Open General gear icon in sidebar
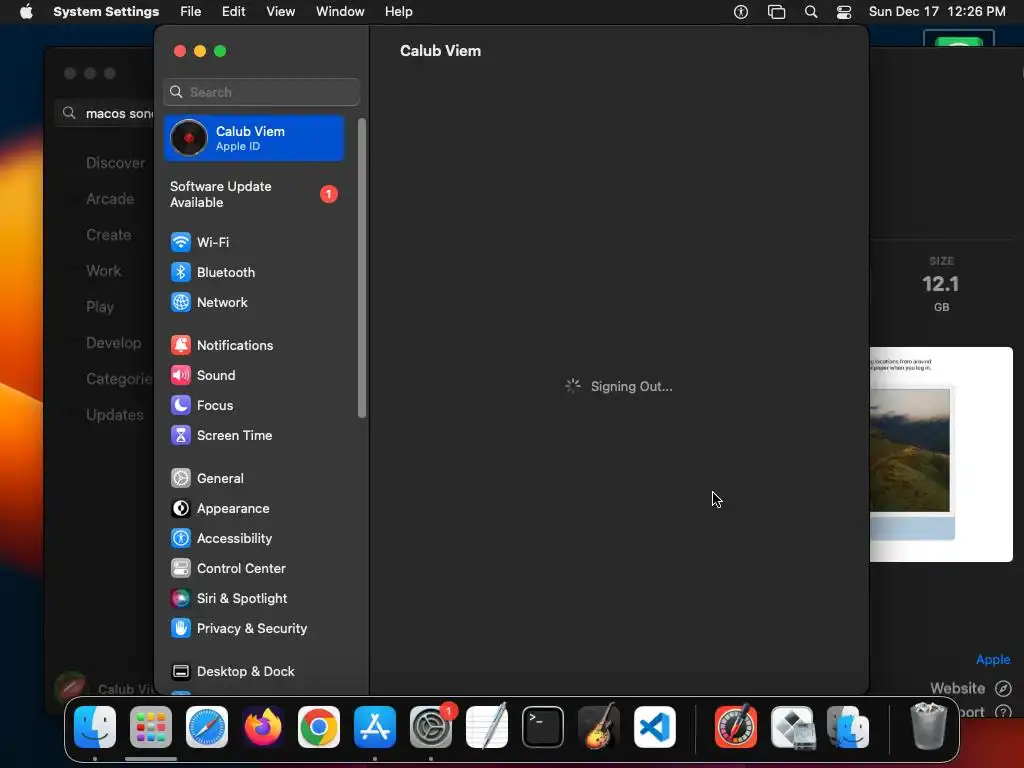Viewport: 1024px width, 768px height. 180,478
